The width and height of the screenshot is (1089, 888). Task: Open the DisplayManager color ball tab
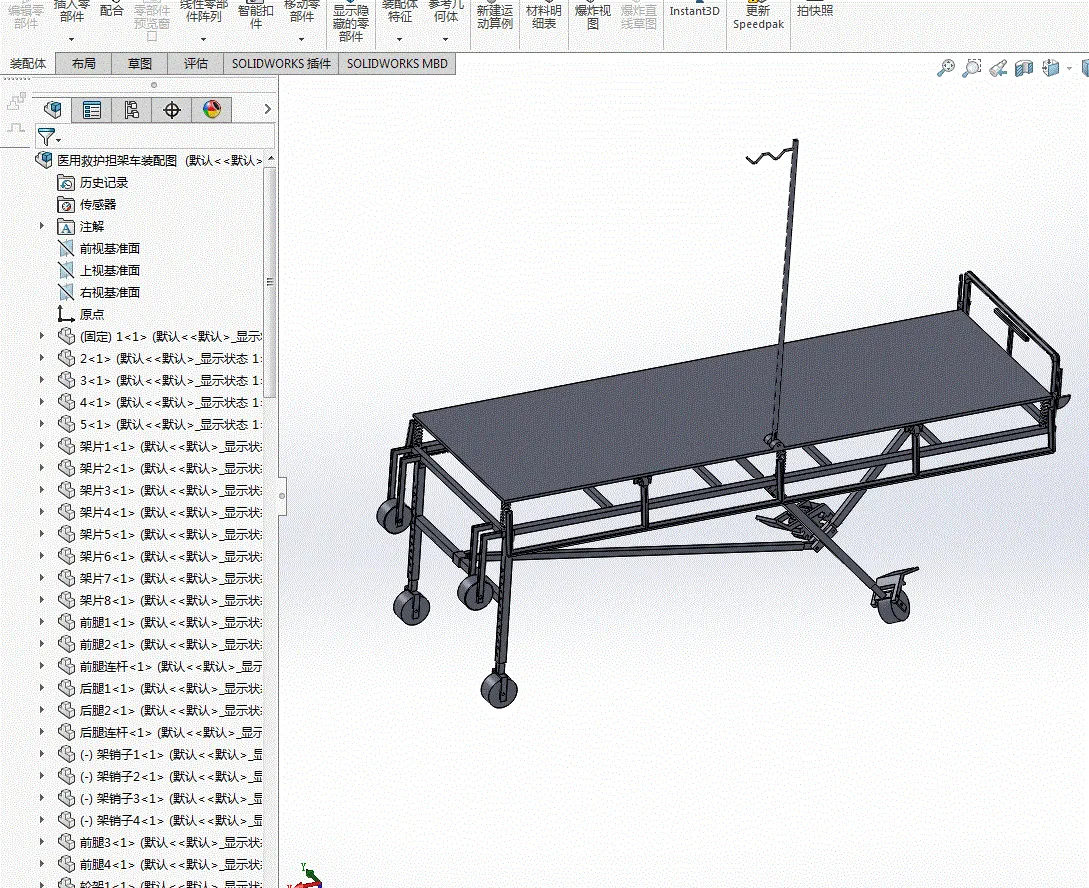pyautogui.click(x=212, y=110)
